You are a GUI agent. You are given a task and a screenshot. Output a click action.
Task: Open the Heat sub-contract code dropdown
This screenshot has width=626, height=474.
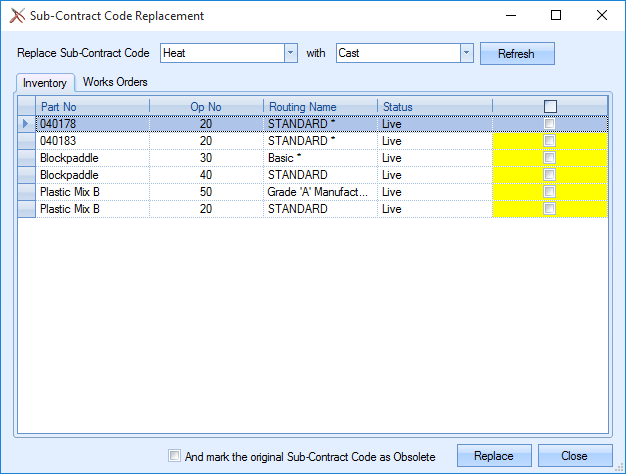coord(290,53)
